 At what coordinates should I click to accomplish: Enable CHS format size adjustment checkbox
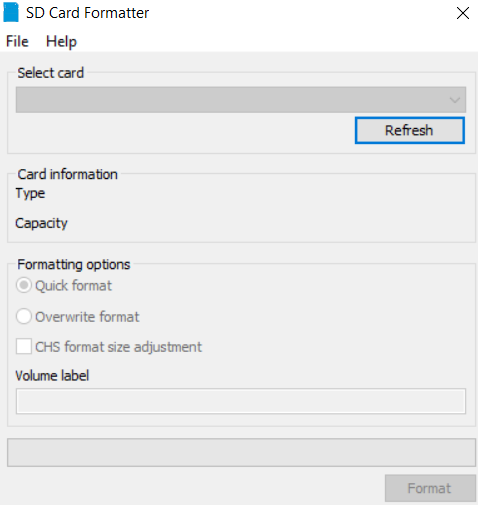(x=24, y=346)
